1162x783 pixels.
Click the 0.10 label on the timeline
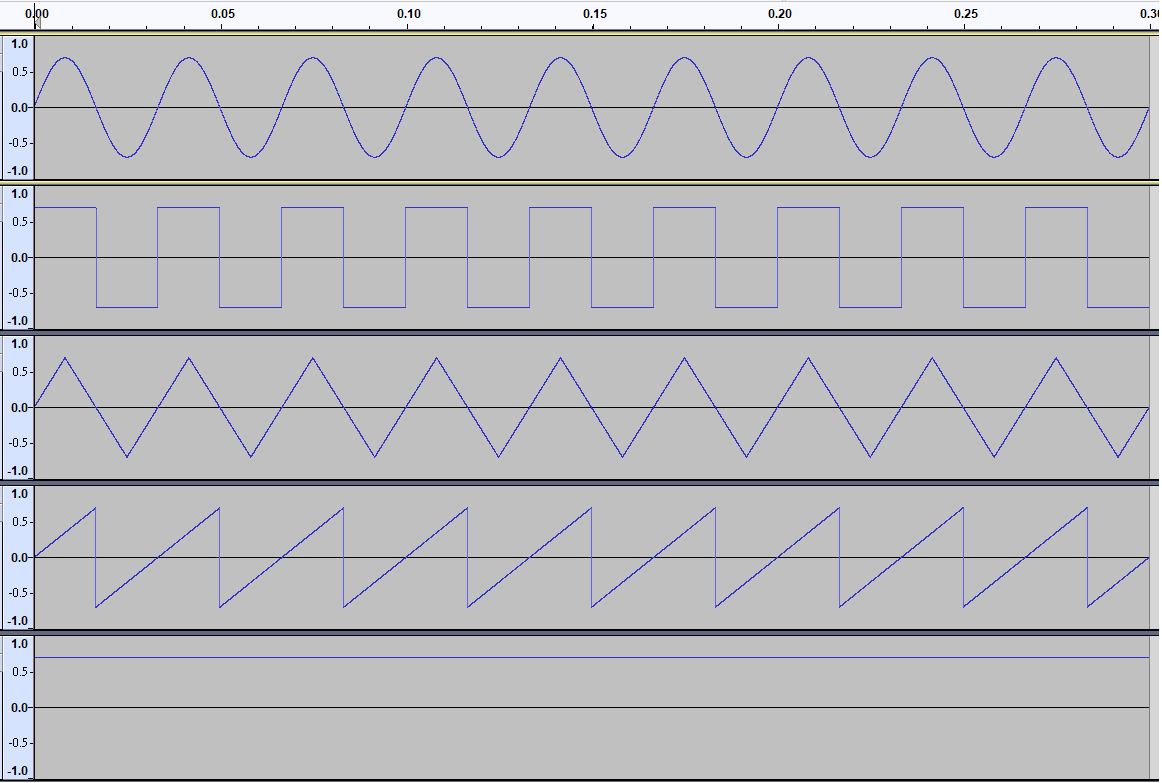coord(410,15)
